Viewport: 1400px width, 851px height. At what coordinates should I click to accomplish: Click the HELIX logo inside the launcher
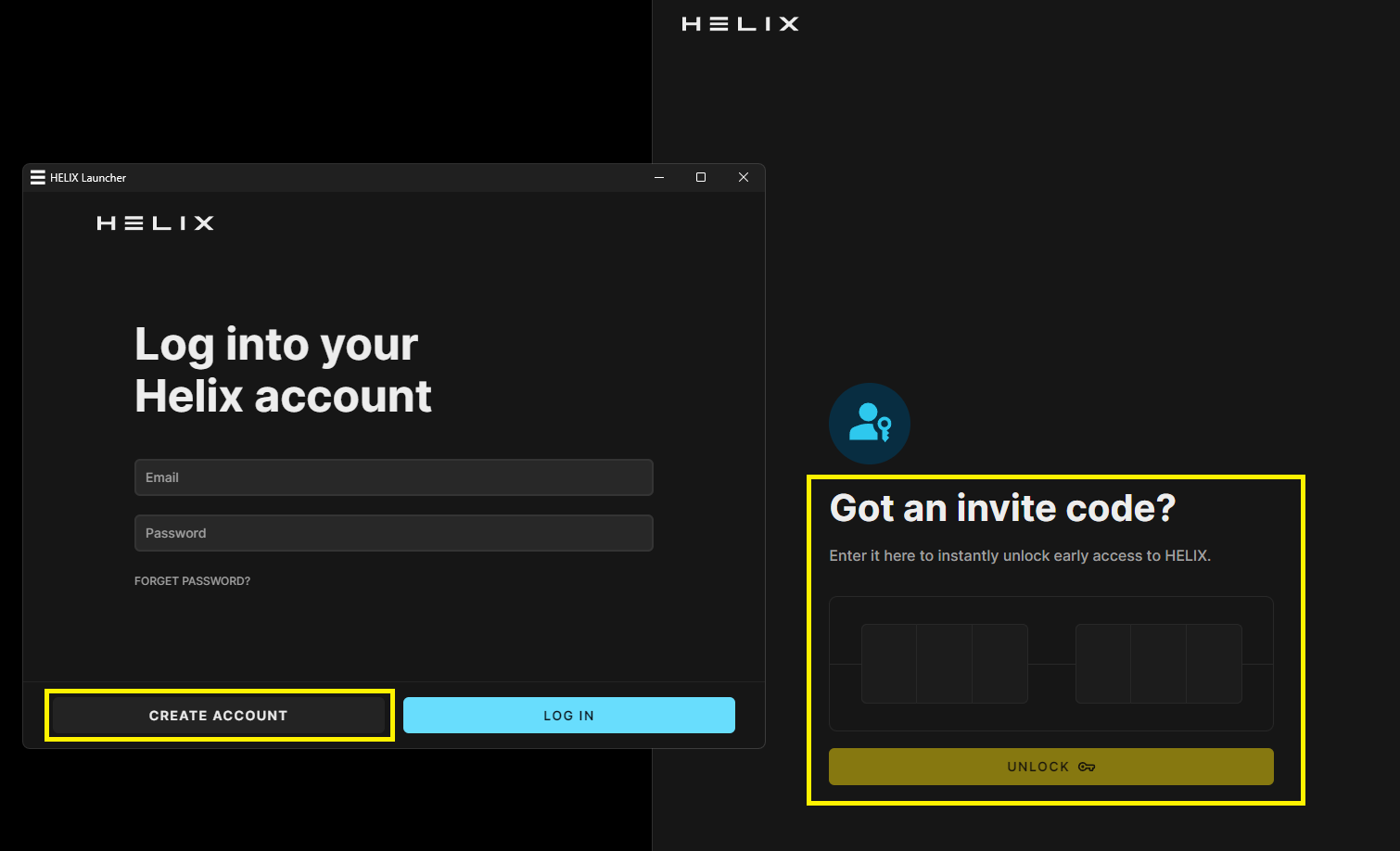(156, 223)
